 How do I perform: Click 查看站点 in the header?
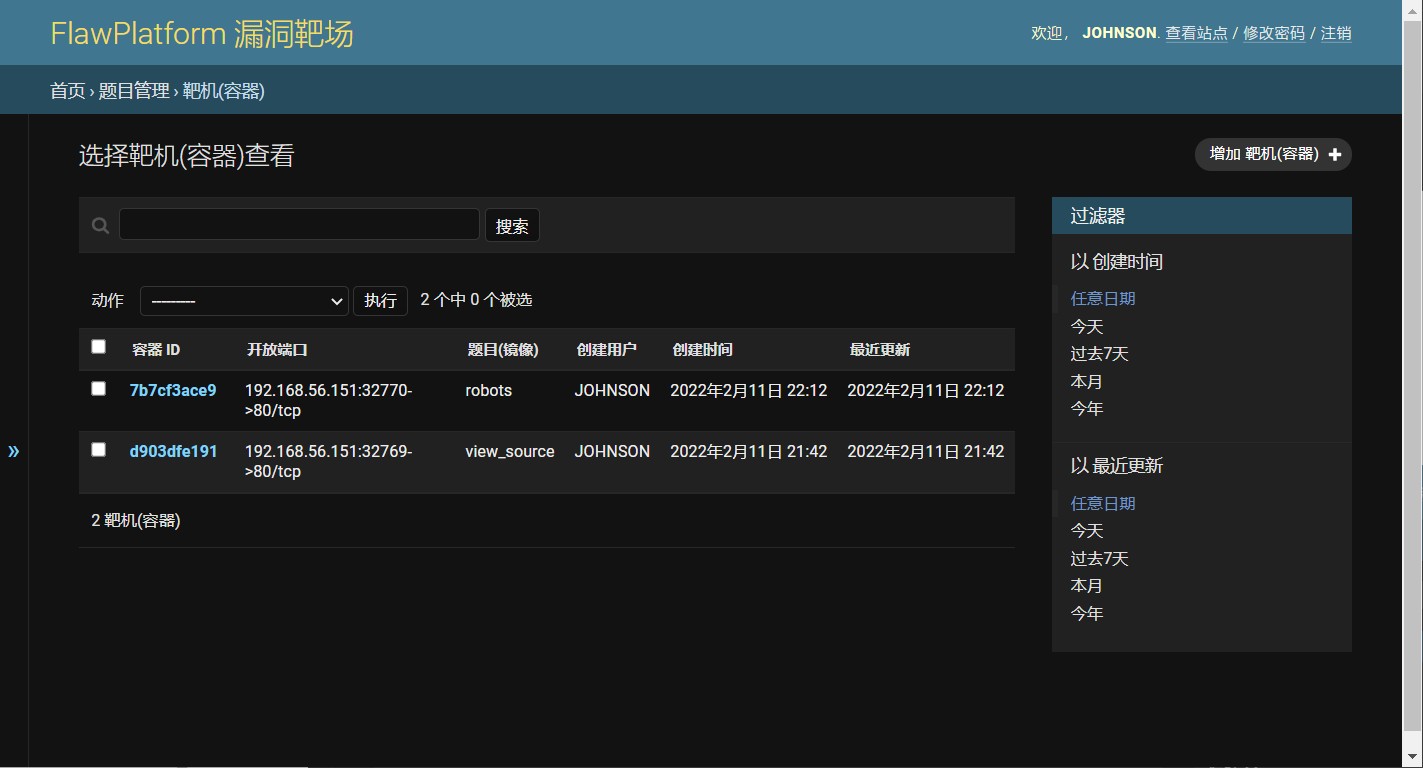point(1197,33)
